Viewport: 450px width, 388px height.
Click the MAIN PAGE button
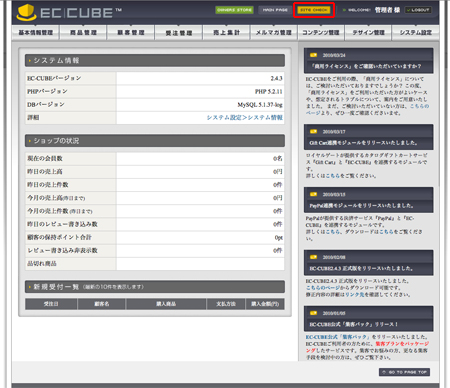click(275, 10)
